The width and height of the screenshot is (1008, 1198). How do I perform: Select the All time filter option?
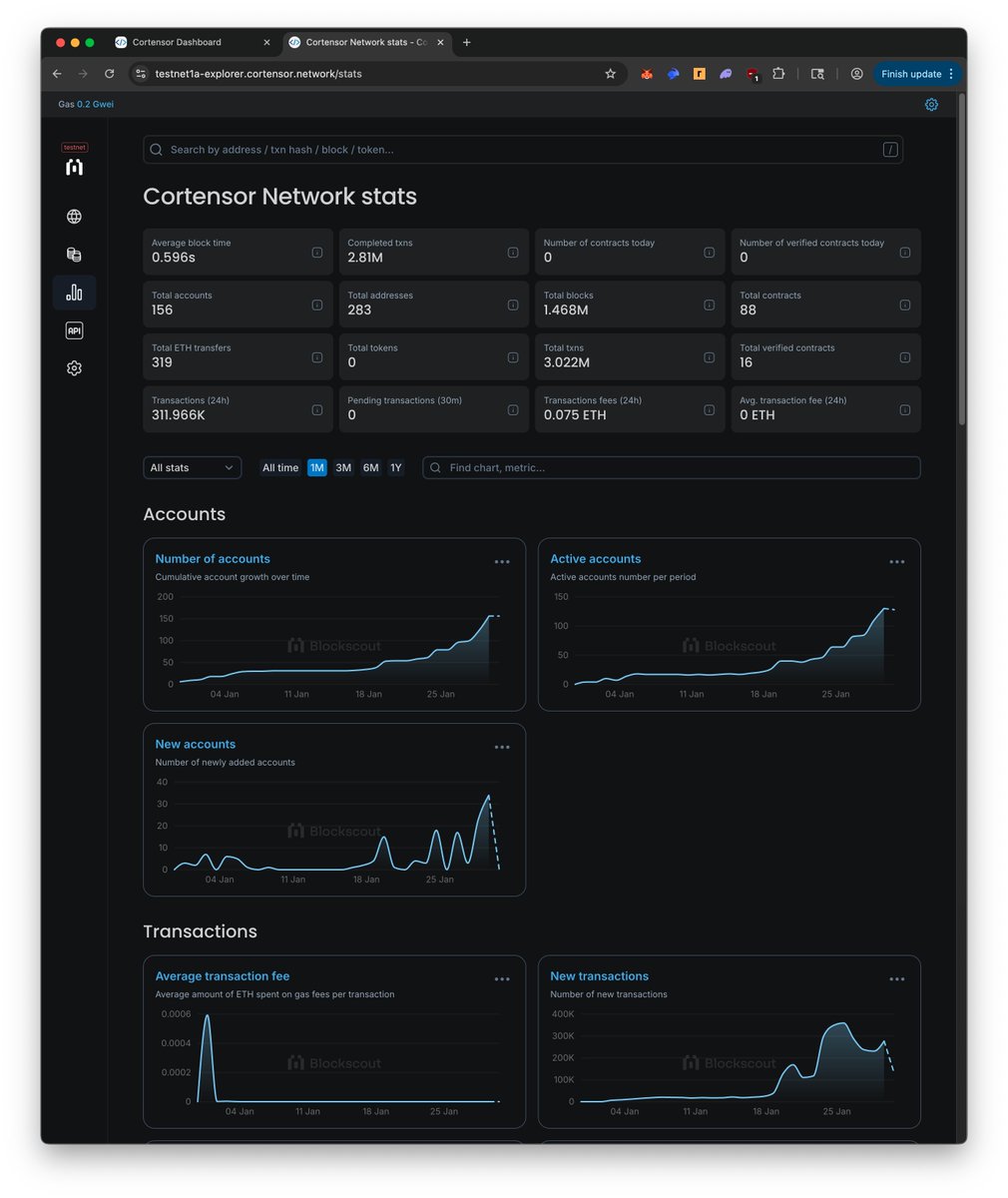coord(279,467)
